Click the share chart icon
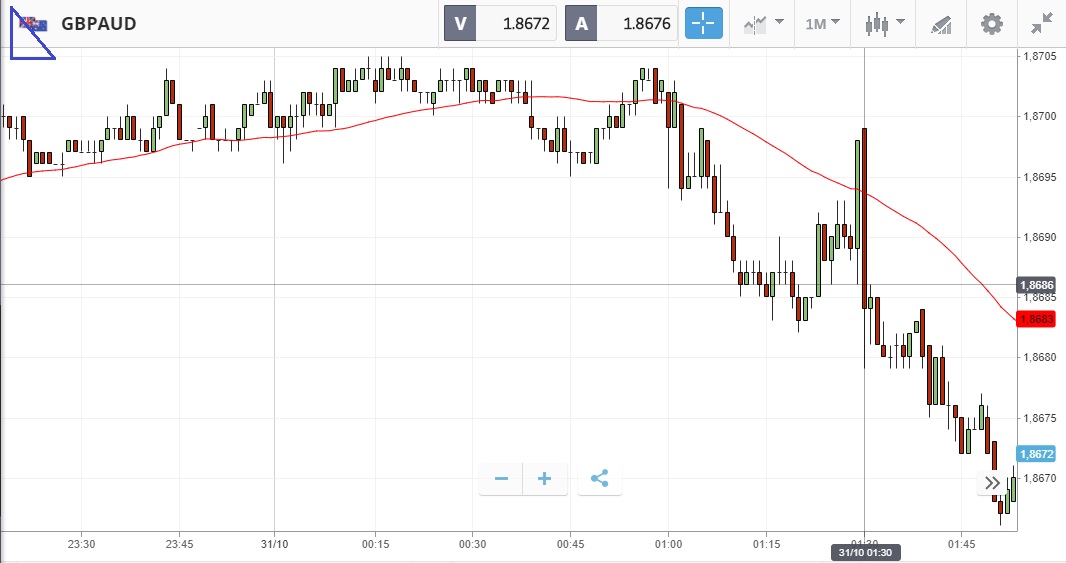This screenshot has height=563, width=1066. click(x=599, y=479)
